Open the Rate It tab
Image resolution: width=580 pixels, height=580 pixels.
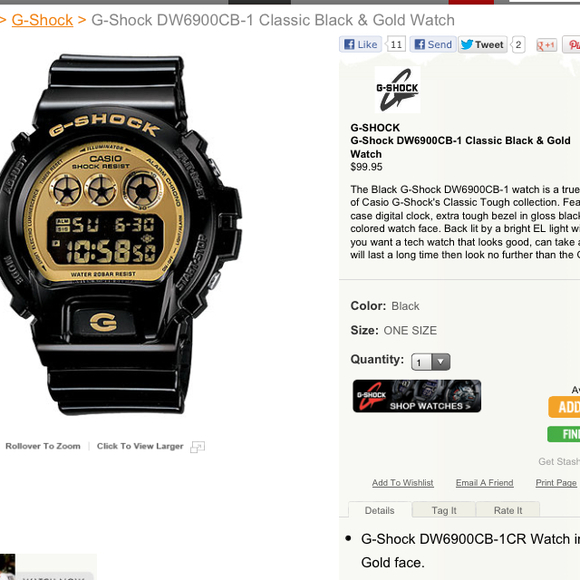coord(508,510)
